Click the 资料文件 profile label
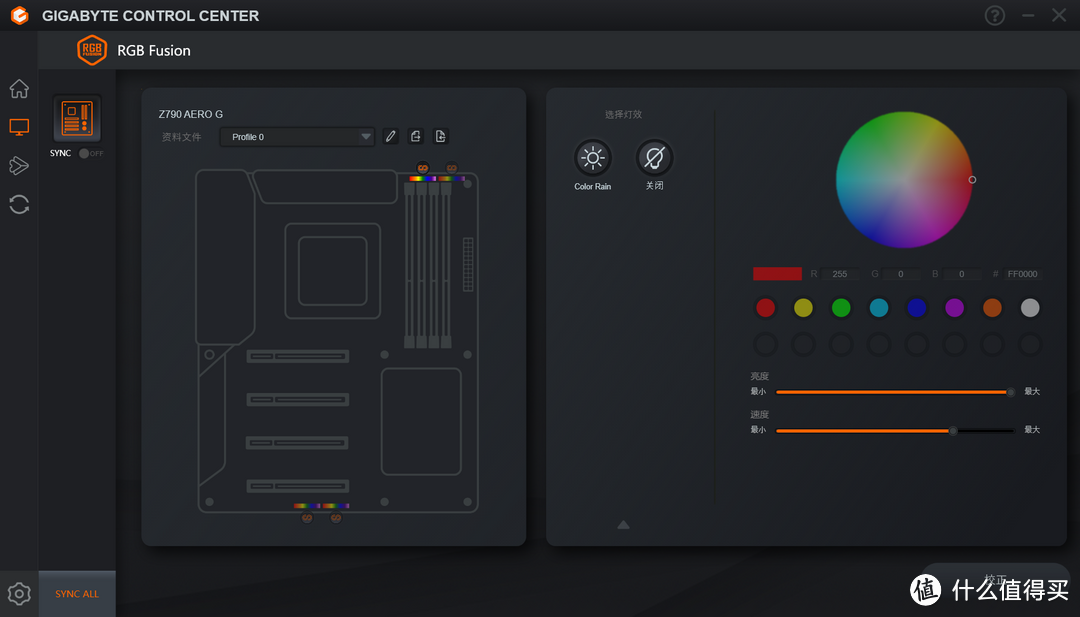 181,137
